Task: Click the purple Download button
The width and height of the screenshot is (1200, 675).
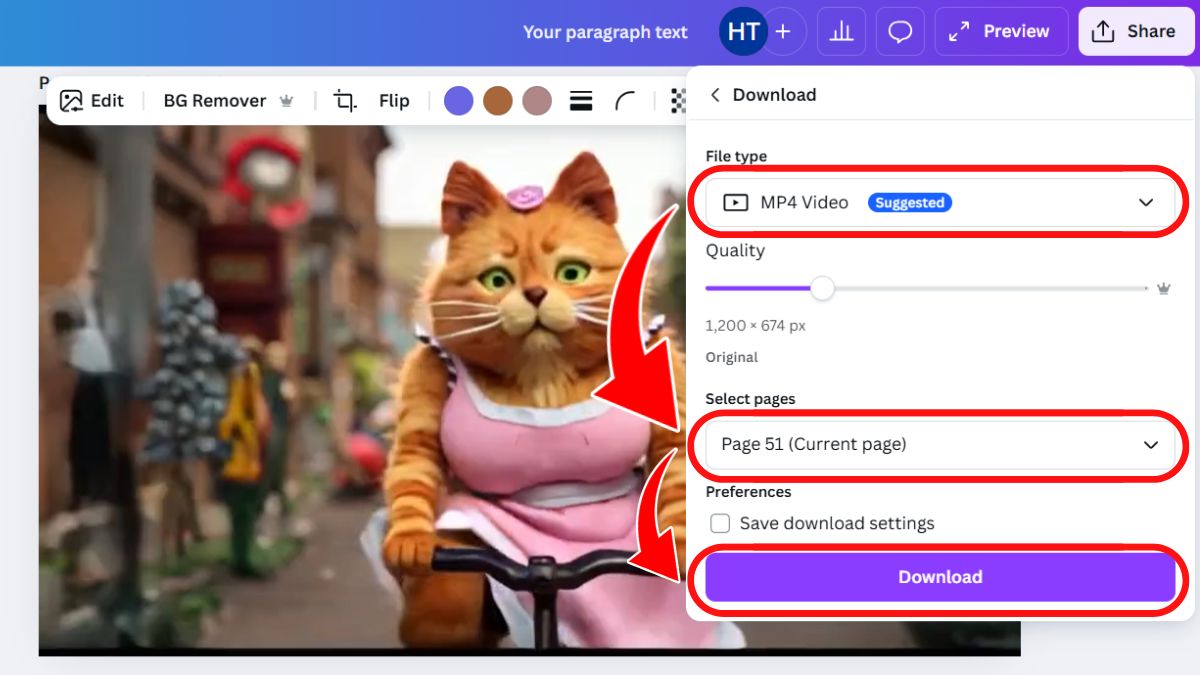Action: (940, 577)
